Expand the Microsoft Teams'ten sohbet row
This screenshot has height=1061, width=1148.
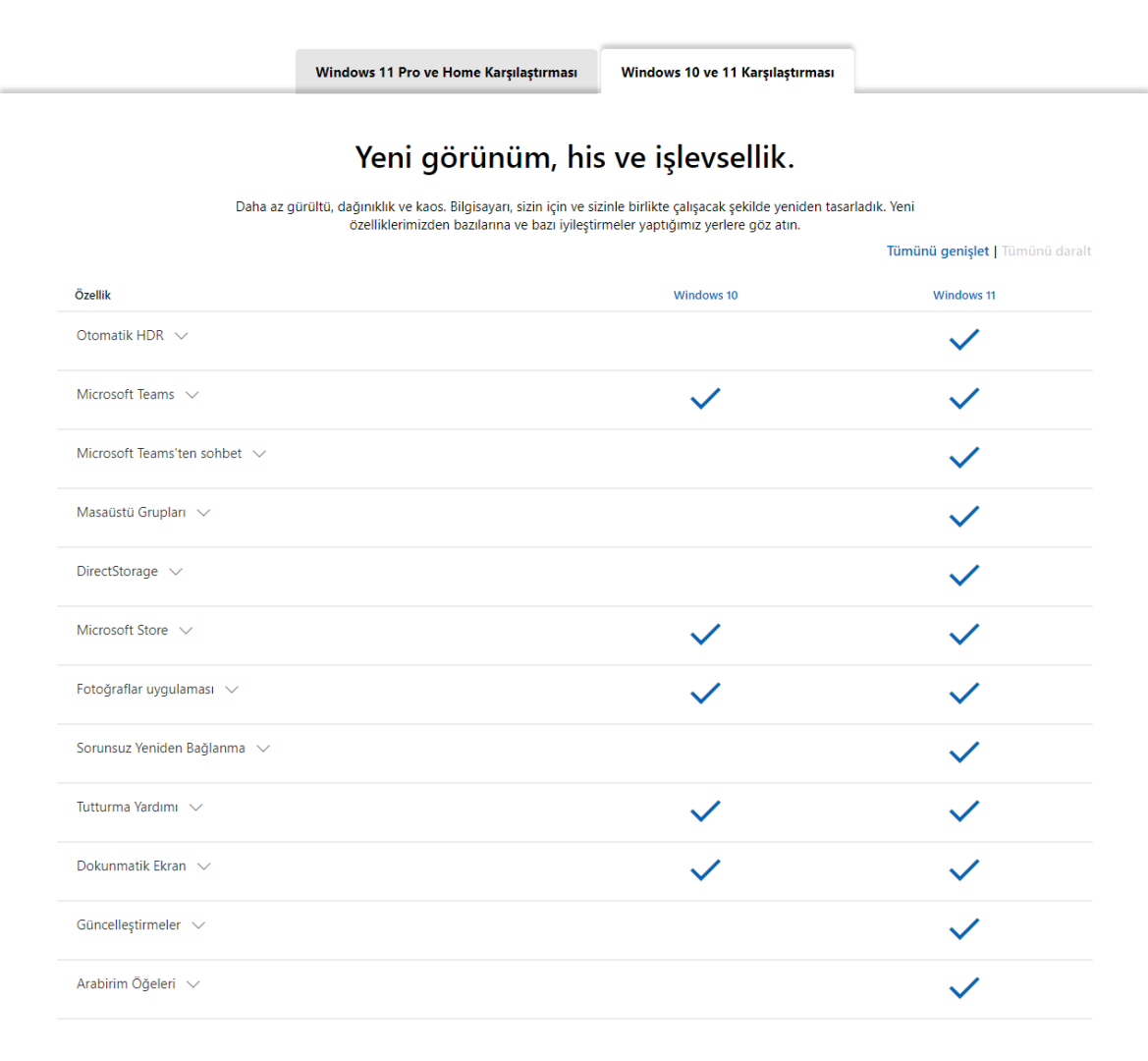(259, 454)
